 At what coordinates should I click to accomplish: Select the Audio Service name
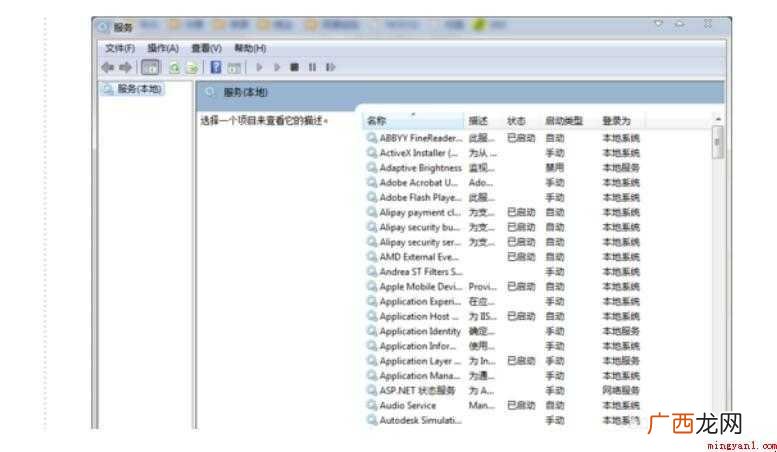[x=408, y=405]
